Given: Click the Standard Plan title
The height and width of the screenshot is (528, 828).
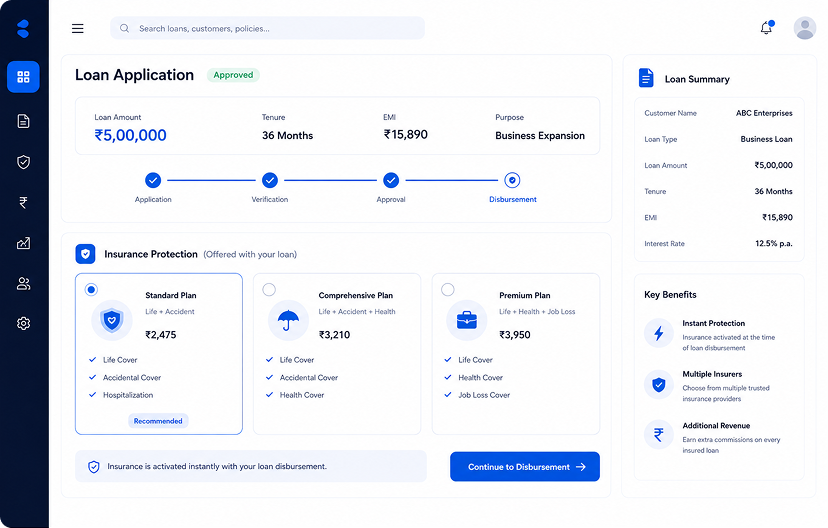Looking at the screenshot, I should tap(171, 295).
